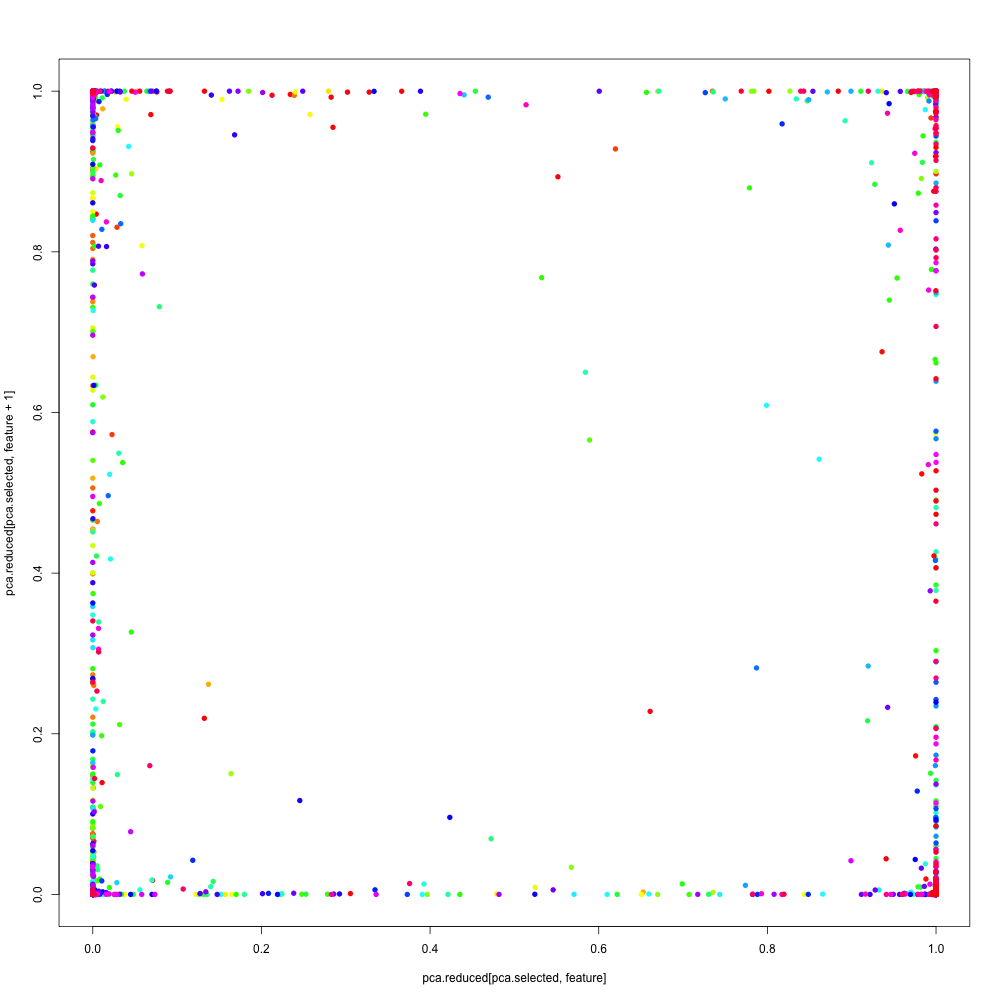Click the y-axis title with 'feature + 1'

click(11, 492)
